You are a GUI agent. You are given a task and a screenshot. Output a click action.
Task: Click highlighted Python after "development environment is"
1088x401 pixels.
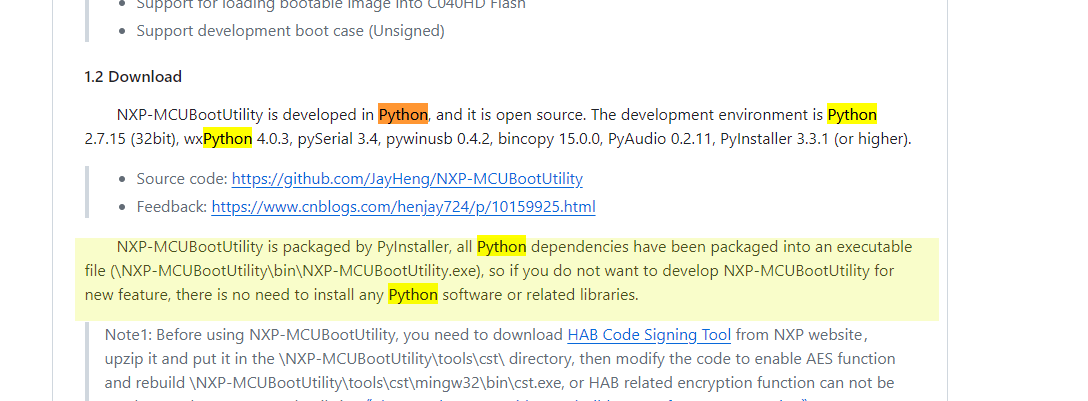(x=852, y=114)
